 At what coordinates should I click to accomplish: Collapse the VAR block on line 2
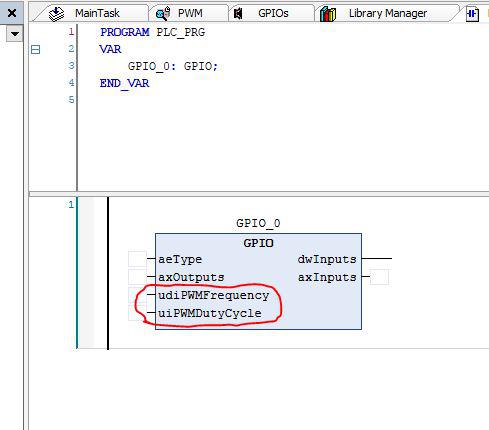(35, 50)
